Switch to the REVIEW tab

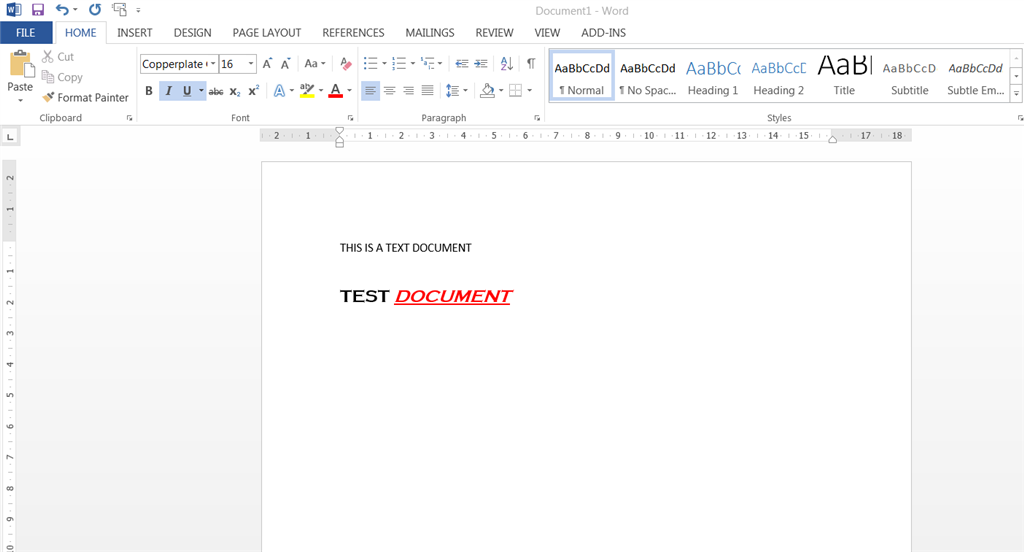point(494,33)
